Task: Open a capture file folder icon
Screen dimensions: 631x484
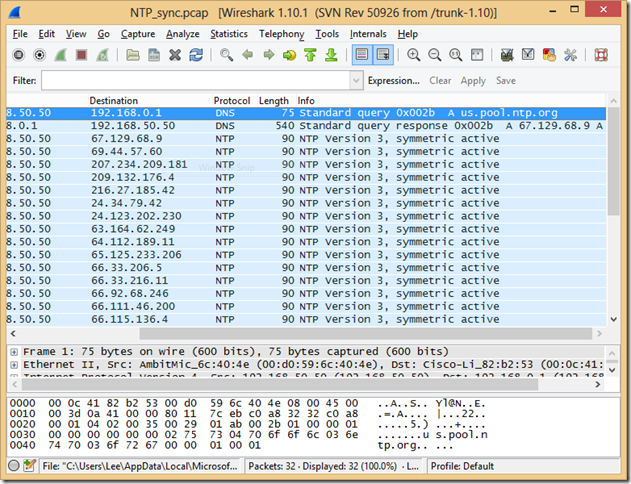Action: click(x=133, y=55)
